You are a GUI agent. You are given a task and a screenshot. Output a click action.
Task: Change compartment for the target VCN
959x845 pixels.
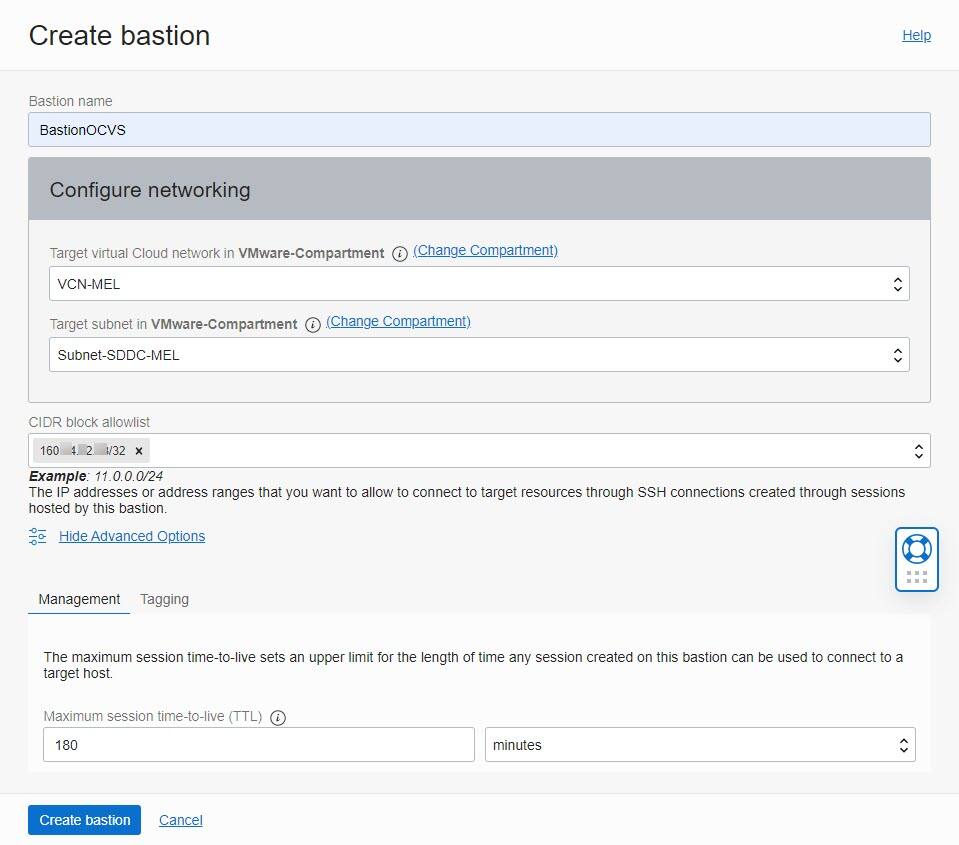[484, 250]
